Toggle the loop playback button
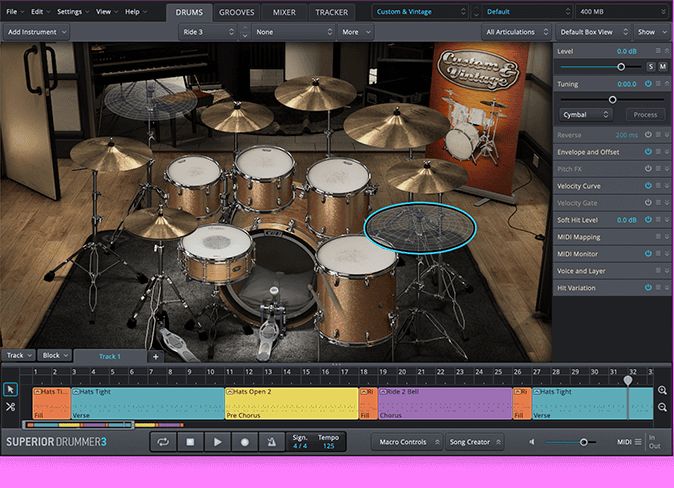 (x=163, y=442)
